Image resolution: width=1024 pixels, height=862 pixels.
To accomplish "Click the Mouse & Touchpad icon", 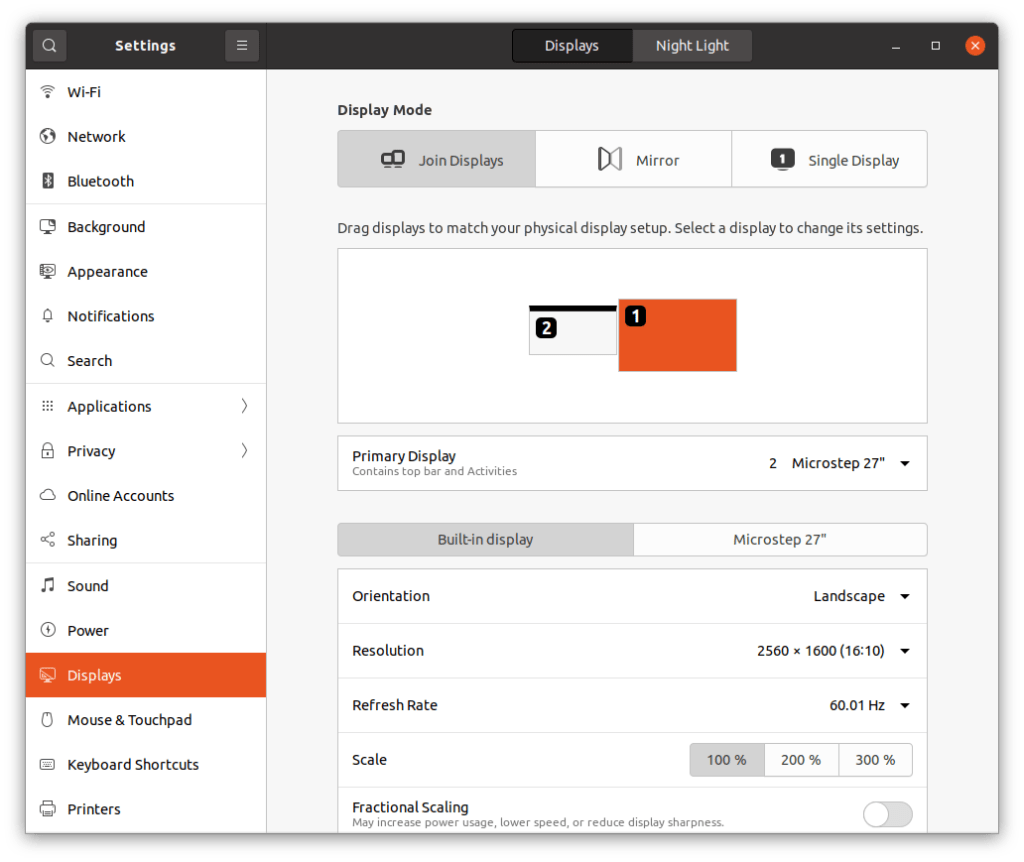I will (47, 720).
